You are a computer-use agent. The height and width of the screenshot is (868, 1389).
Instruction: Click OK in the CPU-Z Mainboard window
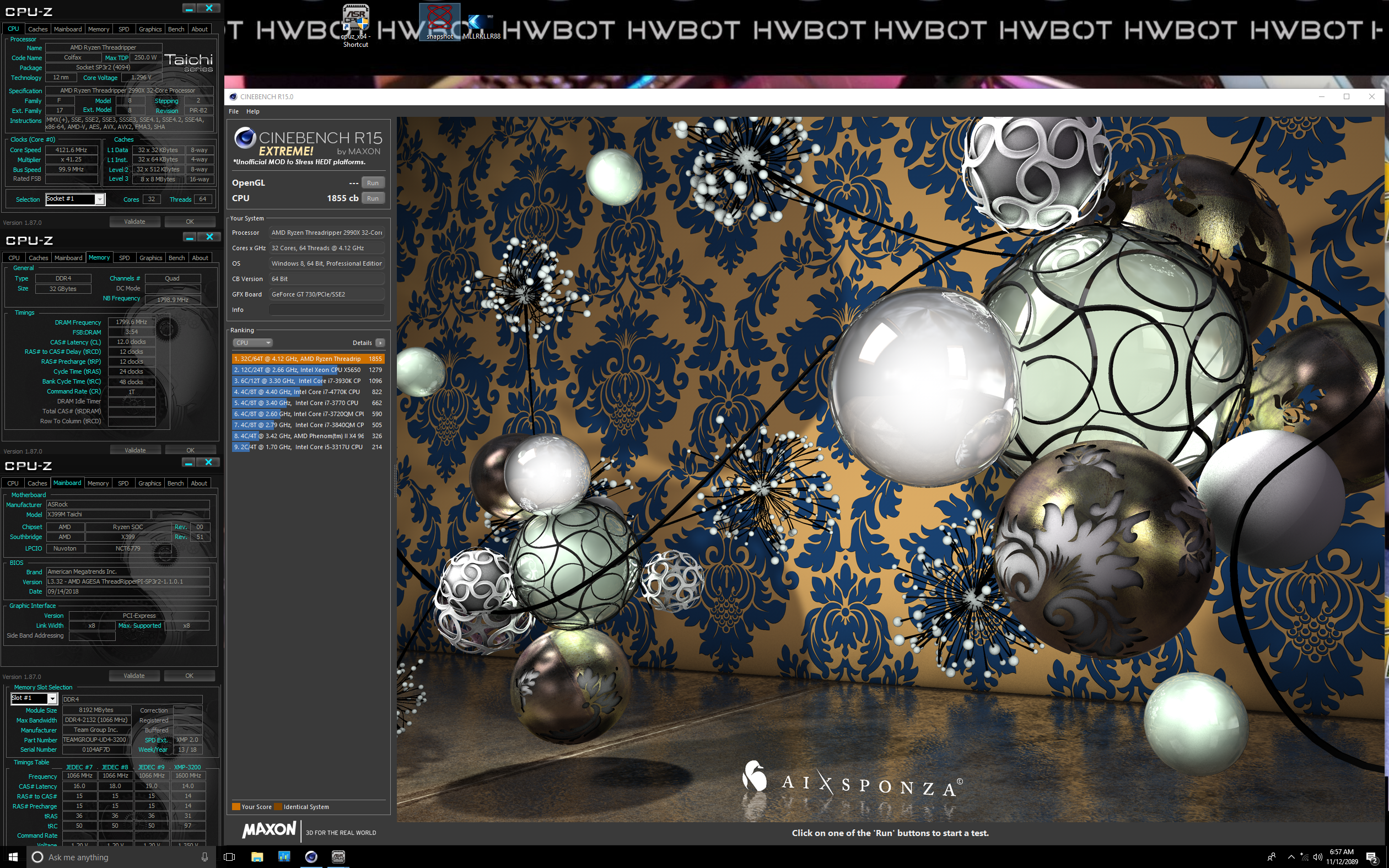click(x=190, y=676)
